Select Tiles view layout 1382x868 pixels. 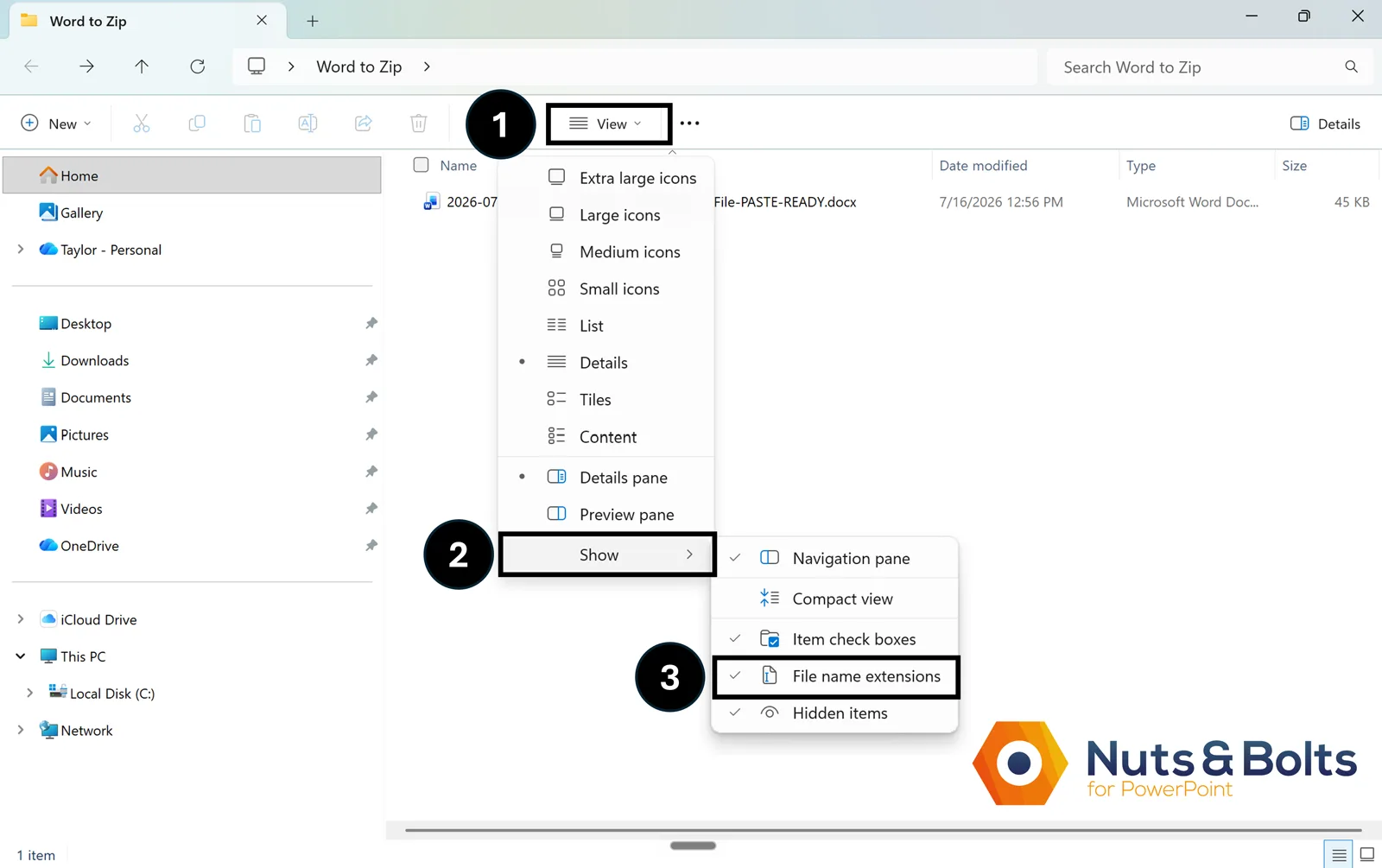606,400
